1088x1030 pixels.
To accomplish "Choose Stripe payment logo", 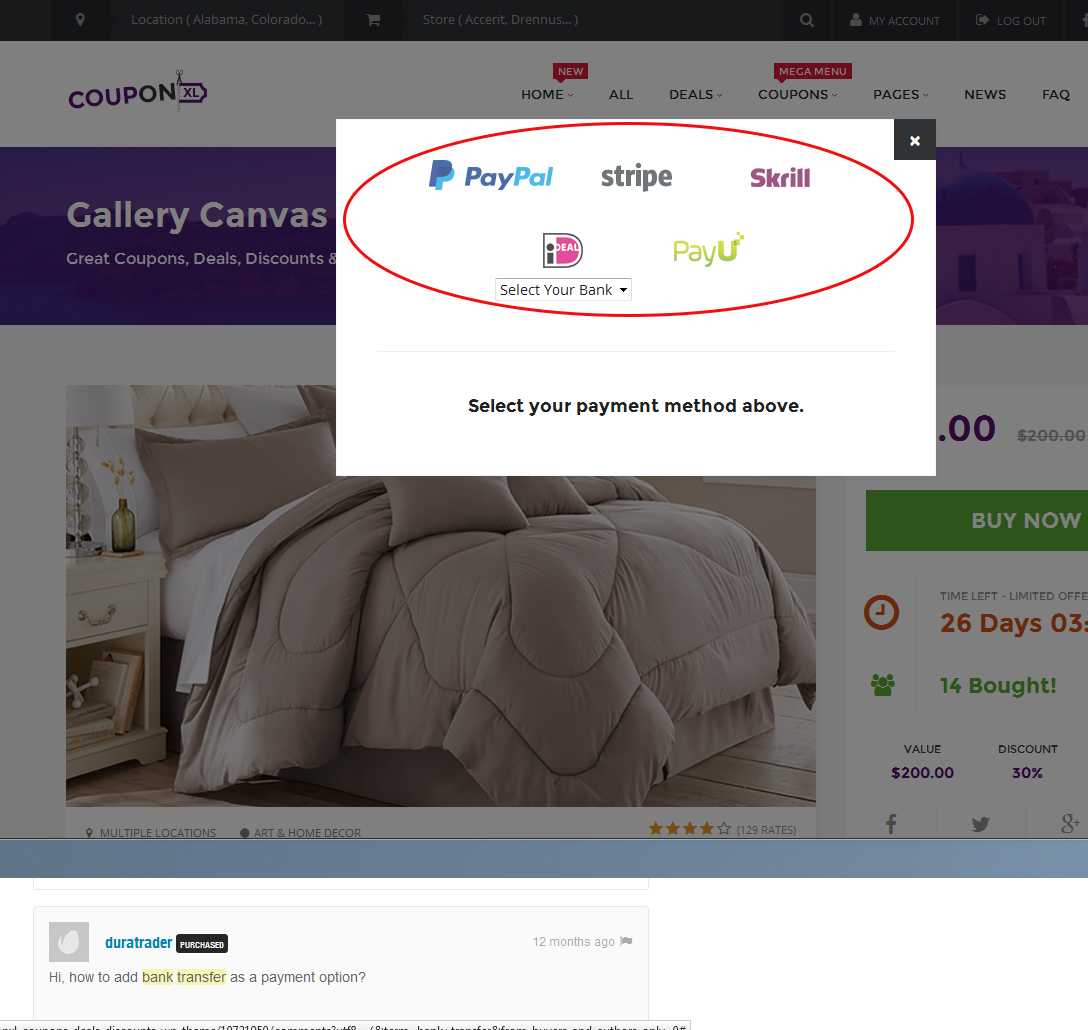I will tap(636, 177).
